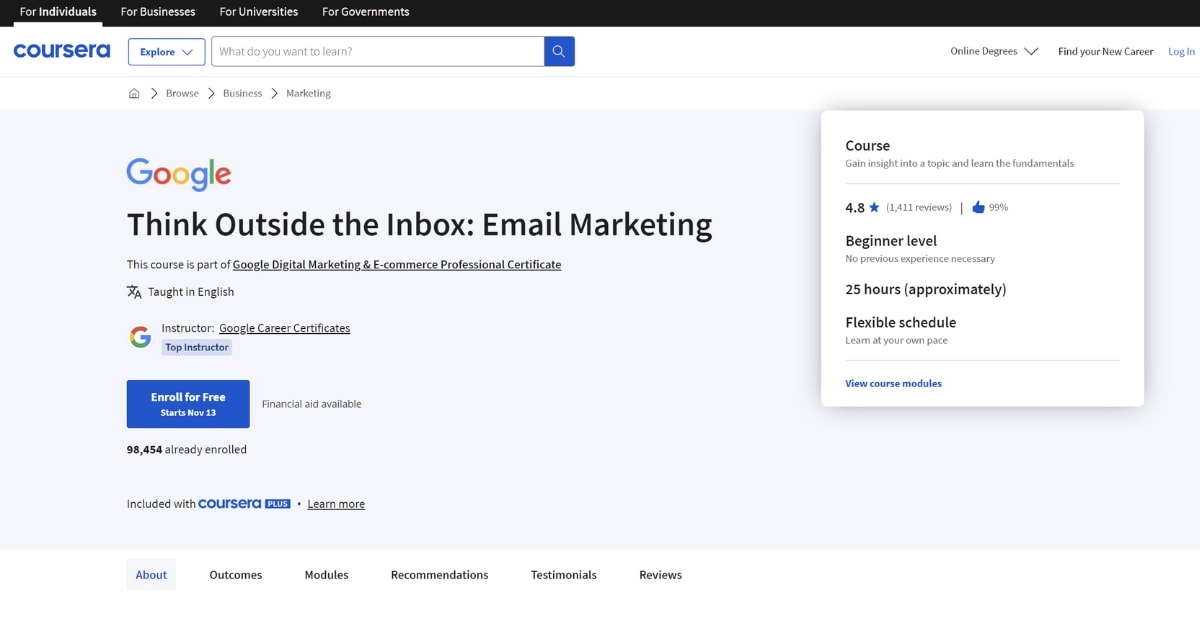Switch to For Governments tab

click(x=366, y=12)
